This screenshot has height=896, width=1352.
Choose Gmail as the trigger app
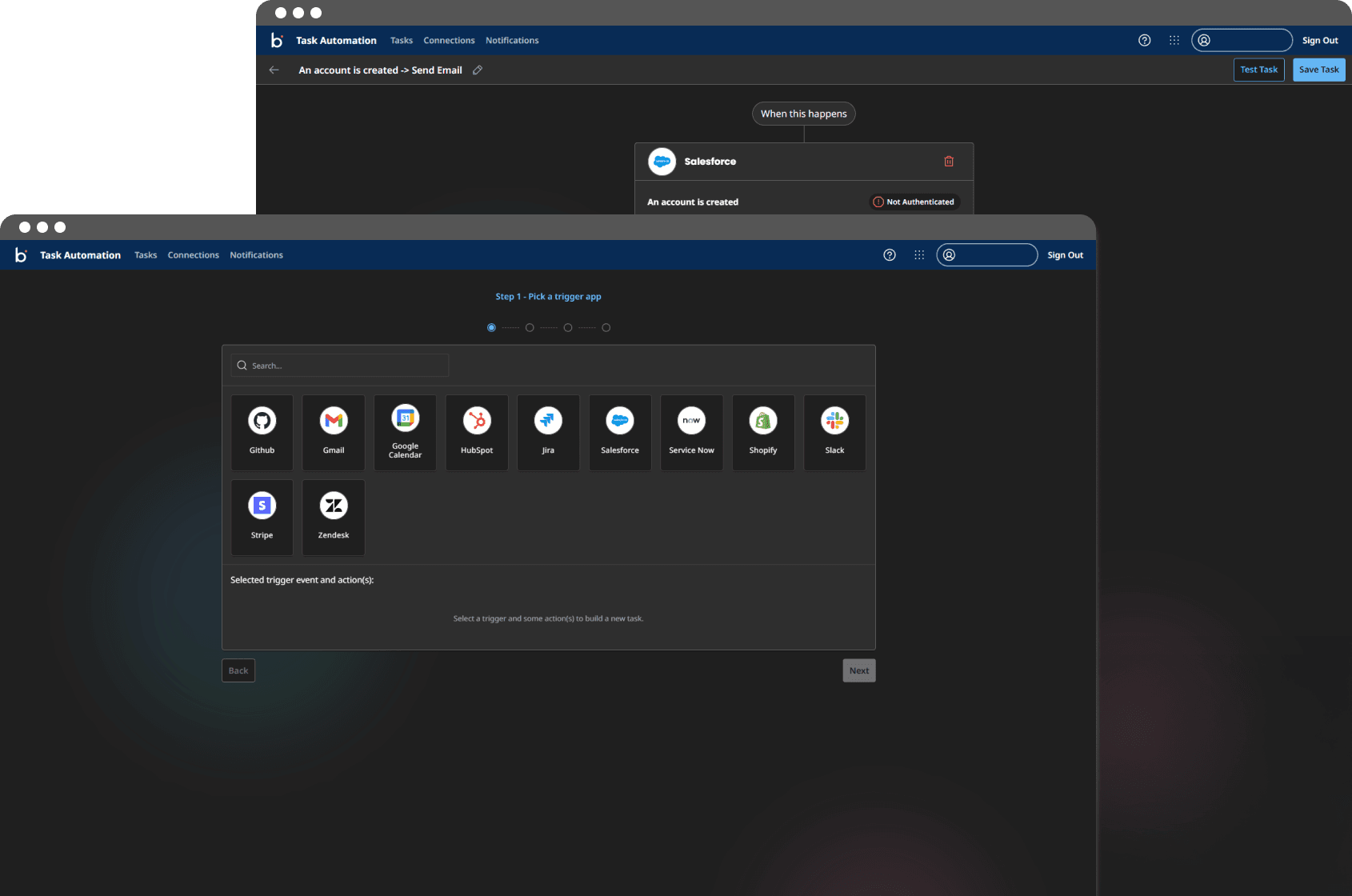(x=334, y=432)
